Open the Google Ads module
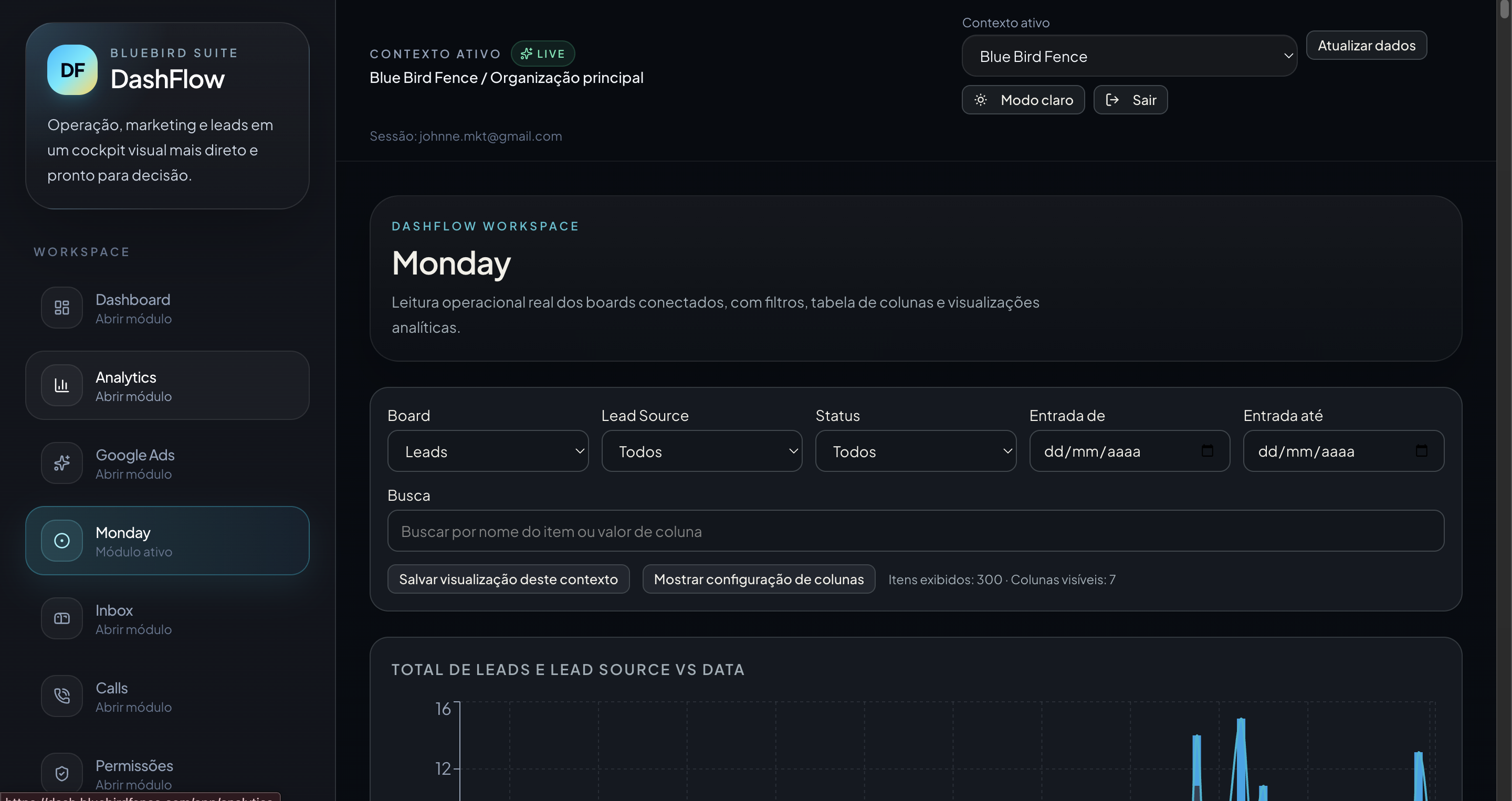Screen dimensions: 1512x801 pyautogui.click(x=167, y=463)
